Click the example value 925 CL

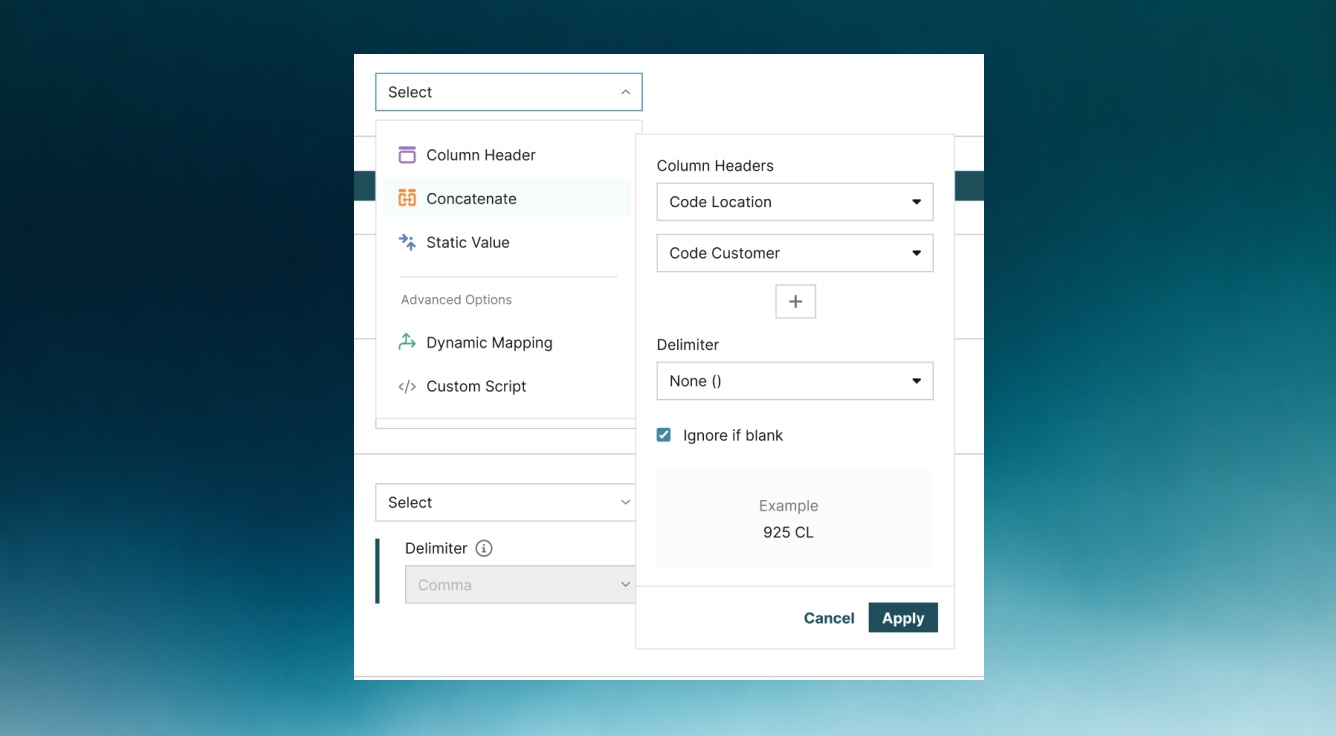coord(788,532)
